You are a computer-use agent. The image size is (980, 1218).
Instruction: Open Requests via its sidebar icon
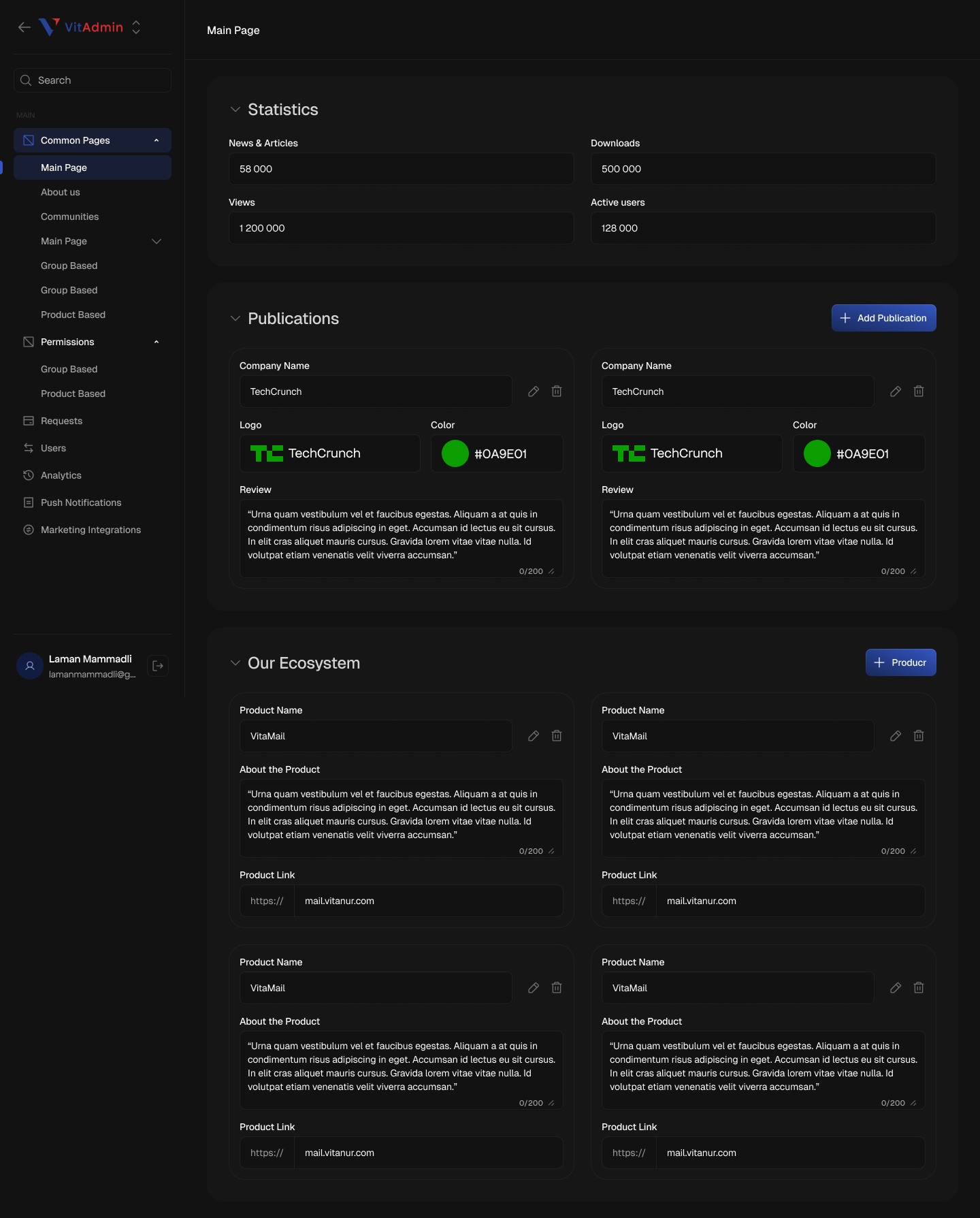pos(29,421)
